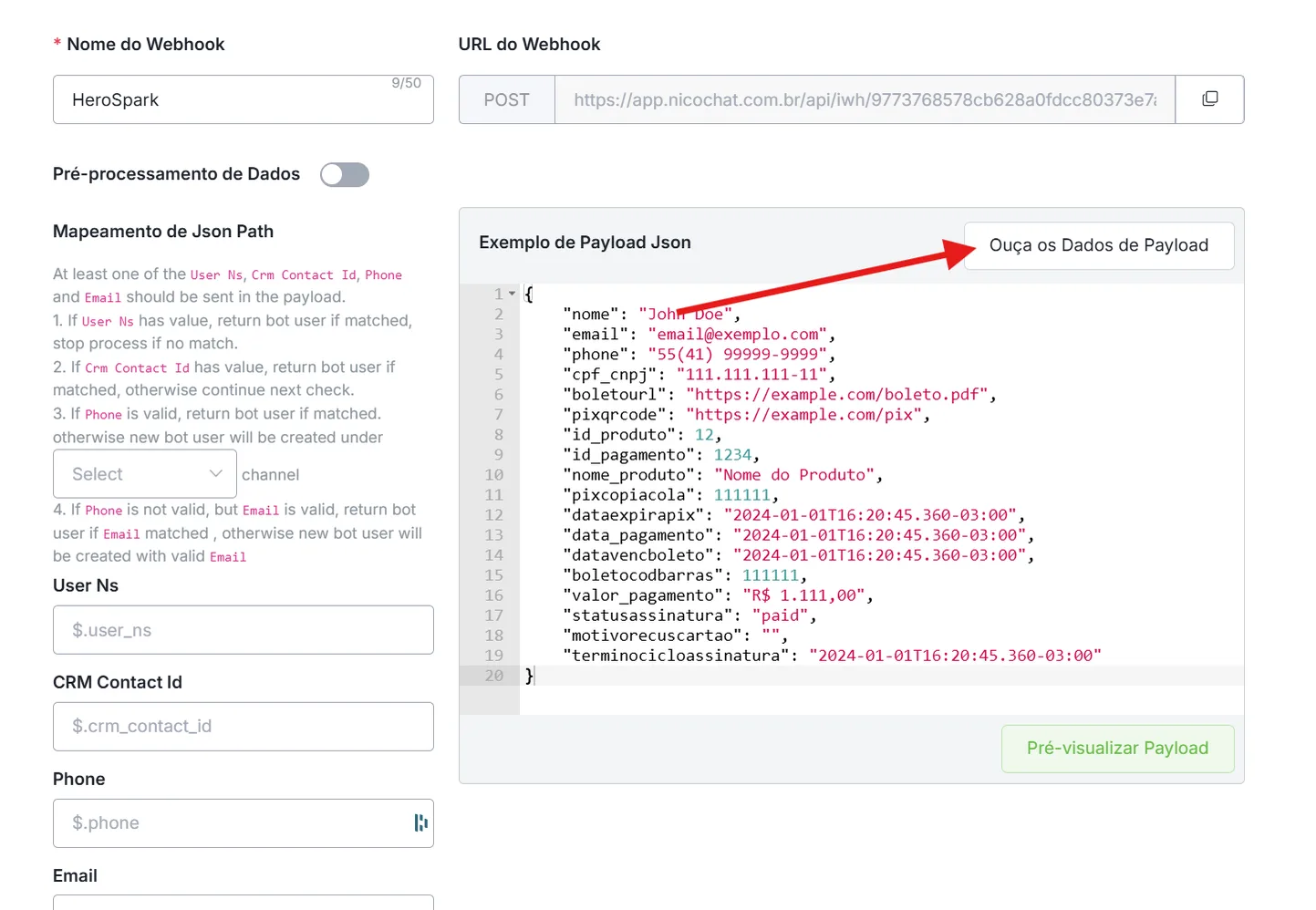Click the Phone $.phone input field
Screen dimensions: 1316x910
(244, 823)
